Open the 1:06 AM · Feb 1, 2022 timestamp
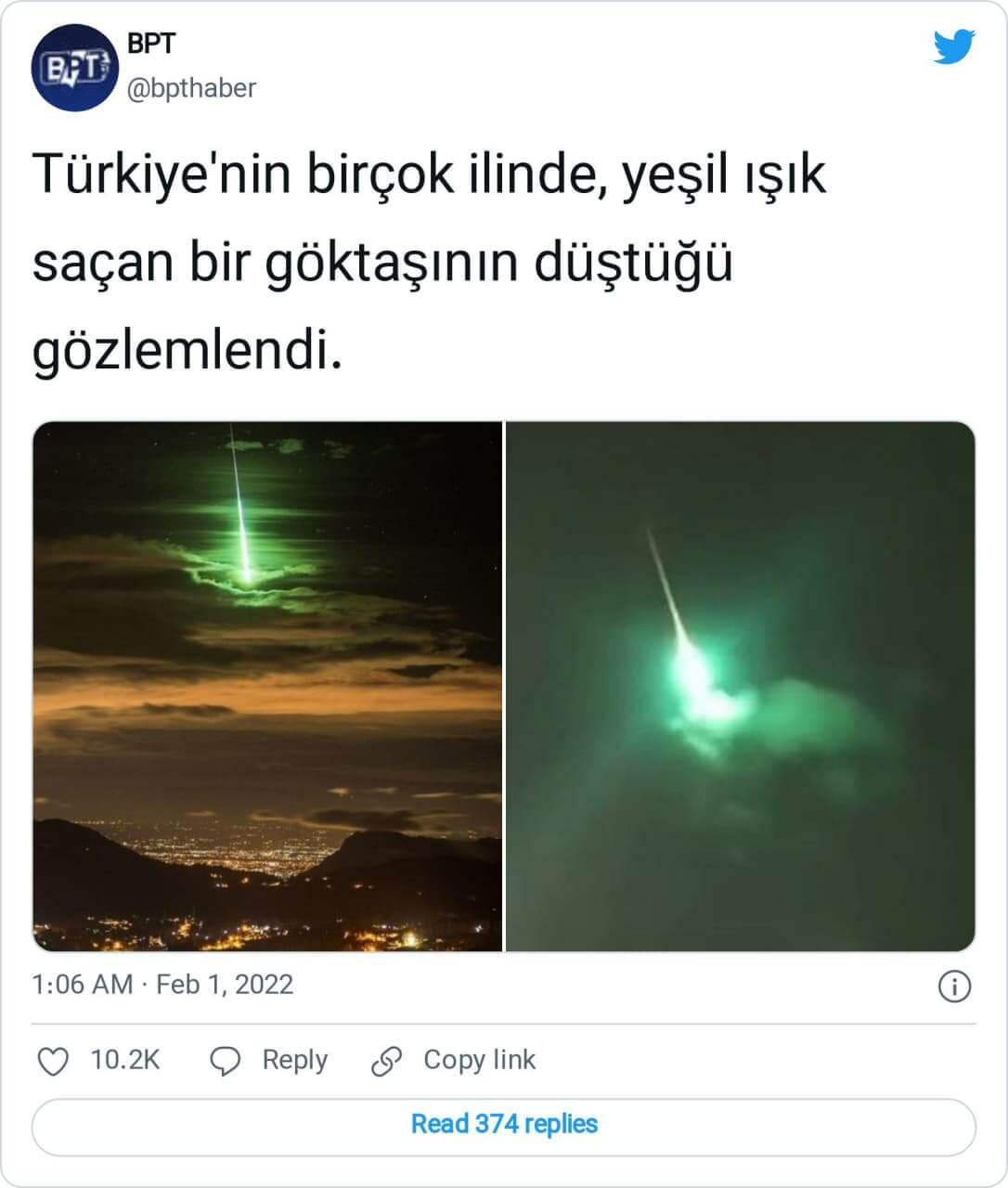Image resolution: width=1008 pixels, height=1188 pixels. (162, 985)
